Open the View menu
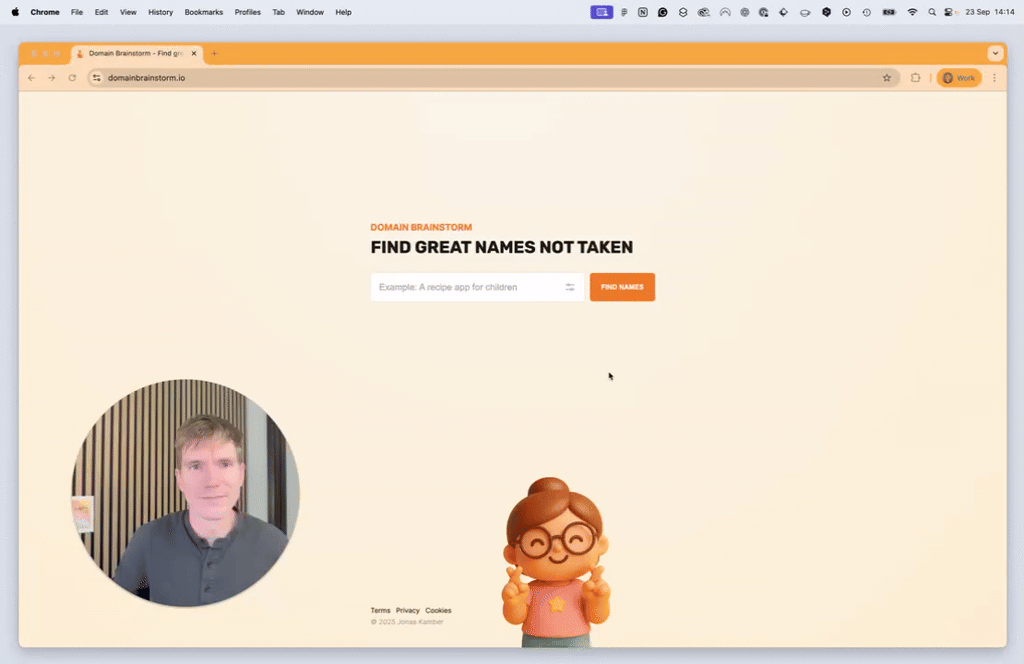The height and width of the screenshot is (664, 1024). (128, 12)
